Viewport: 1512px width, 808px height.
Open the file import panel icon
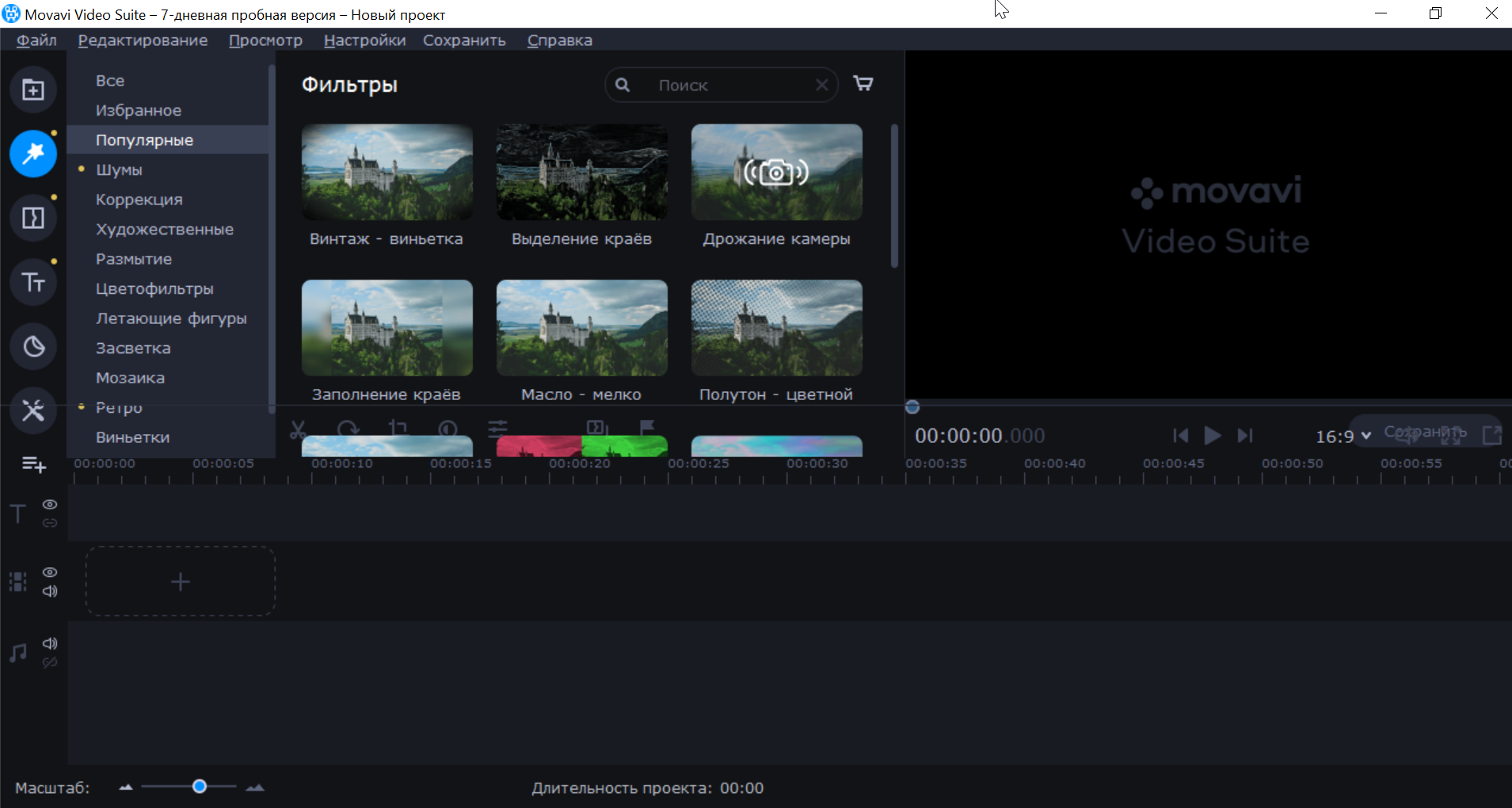coord(33,90)
